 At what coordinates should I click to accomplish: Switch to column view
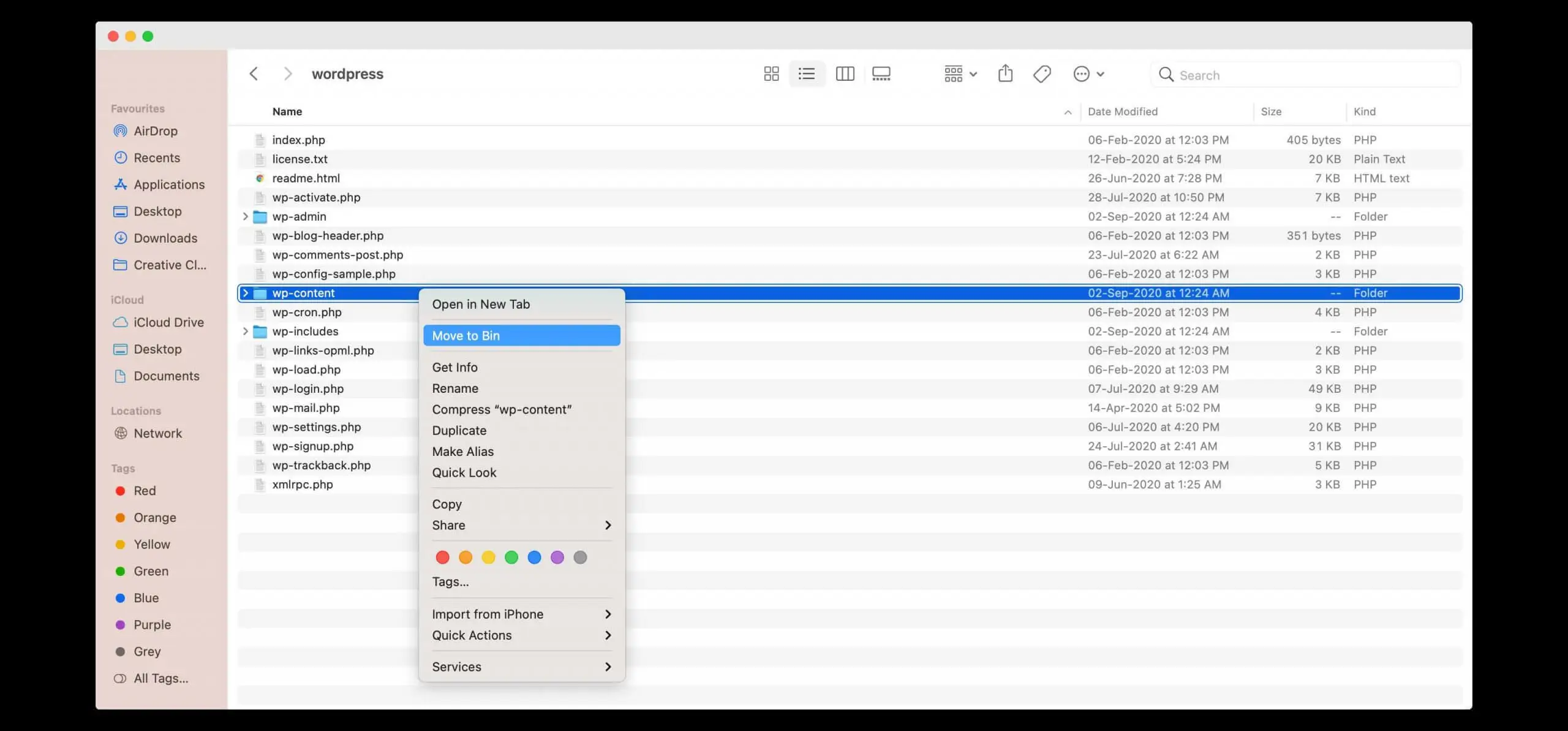point(845,74)
